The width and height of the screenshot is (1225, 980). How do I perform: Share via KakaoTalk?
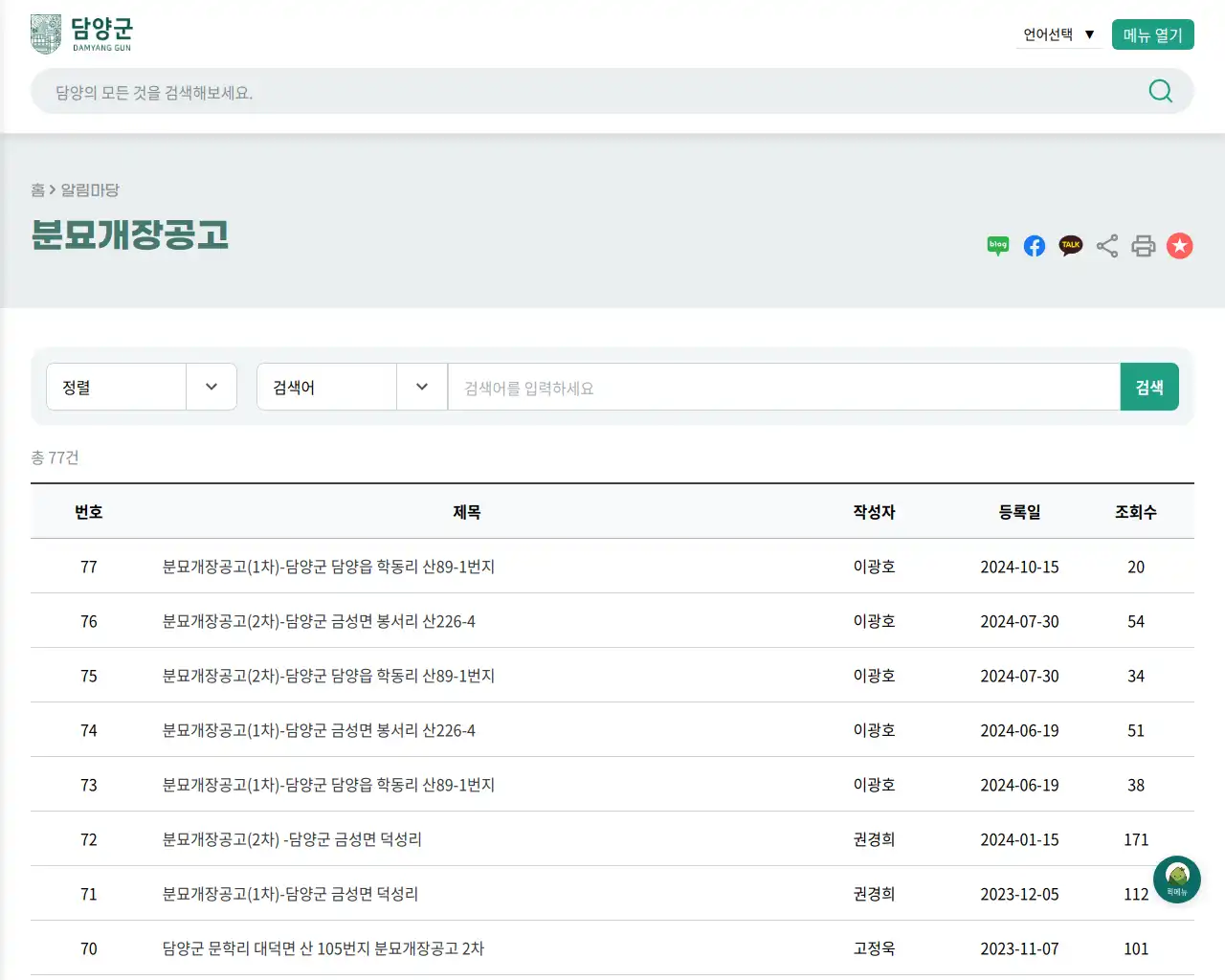point(1070,246)
